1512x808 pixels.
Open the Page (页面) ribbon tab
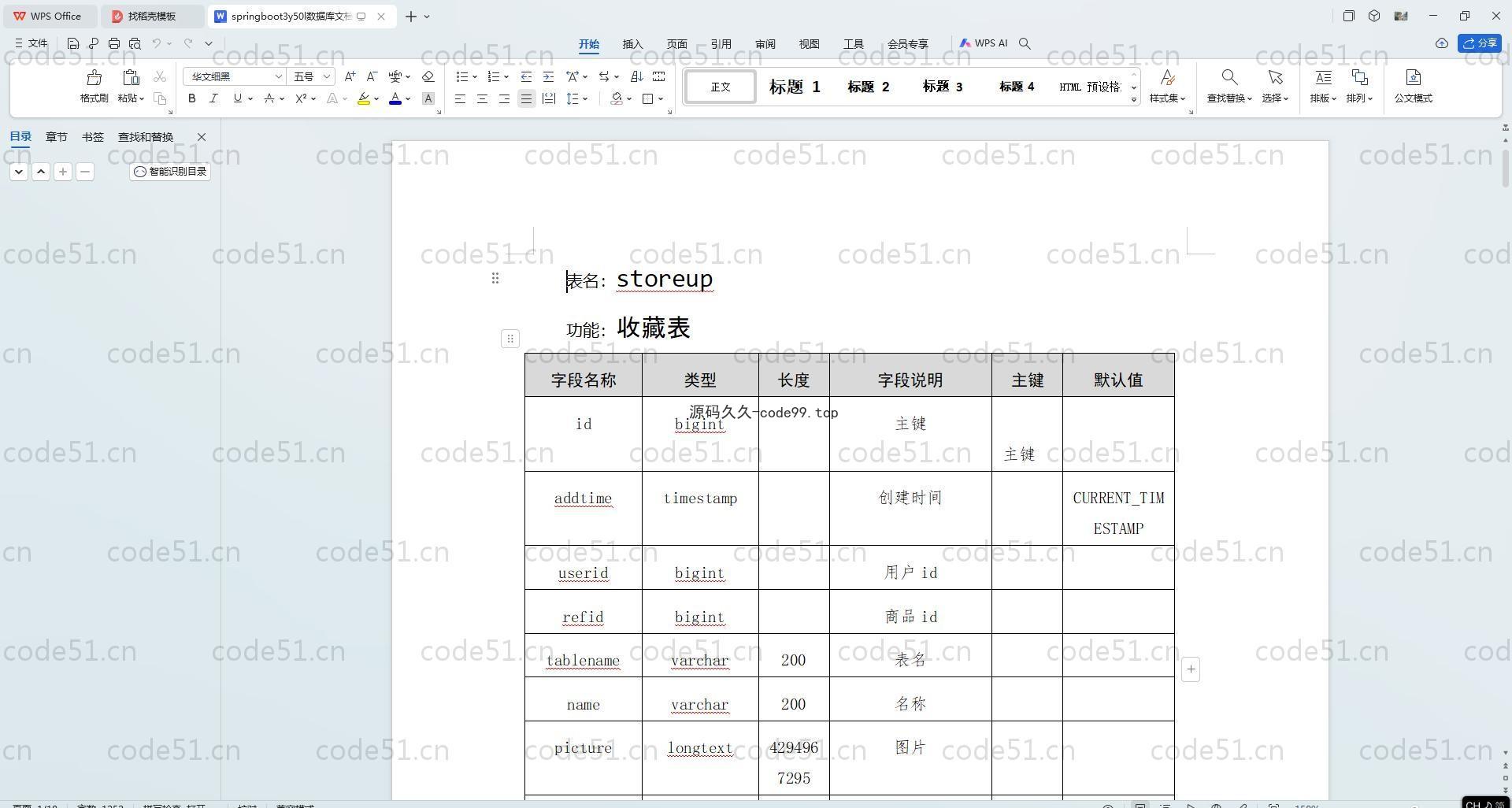676,44
